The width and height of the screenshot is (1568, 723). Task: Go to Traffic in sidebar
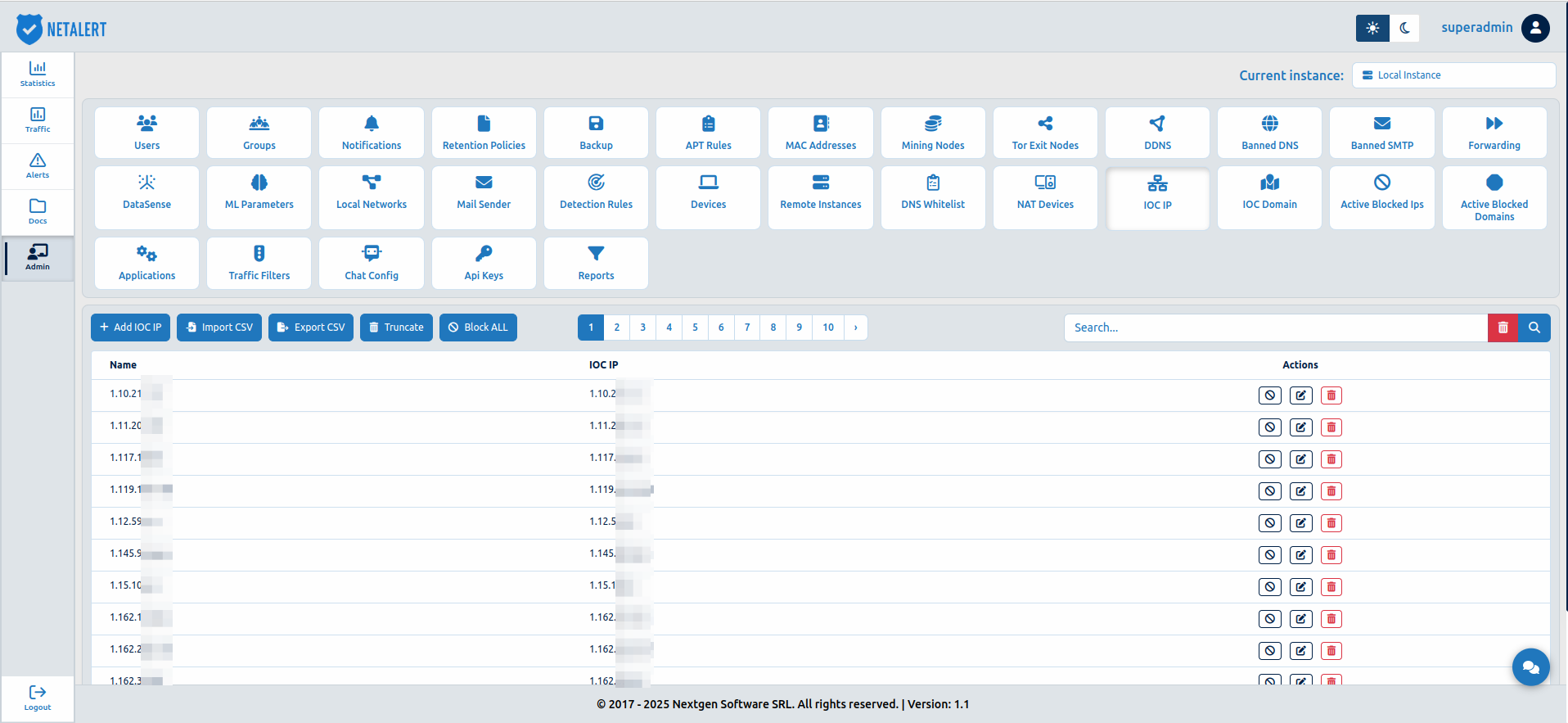(38, 120)
